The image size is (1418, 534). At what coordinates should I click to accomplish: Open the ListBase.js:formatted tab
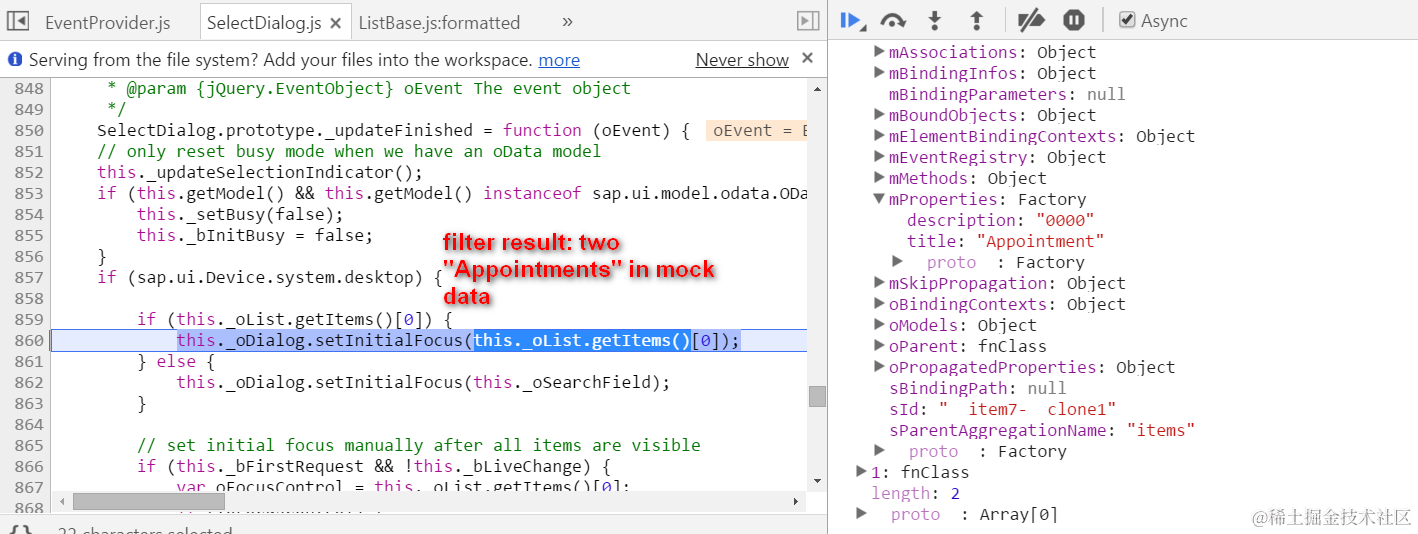pyautogui.click(x=439, y=22)
